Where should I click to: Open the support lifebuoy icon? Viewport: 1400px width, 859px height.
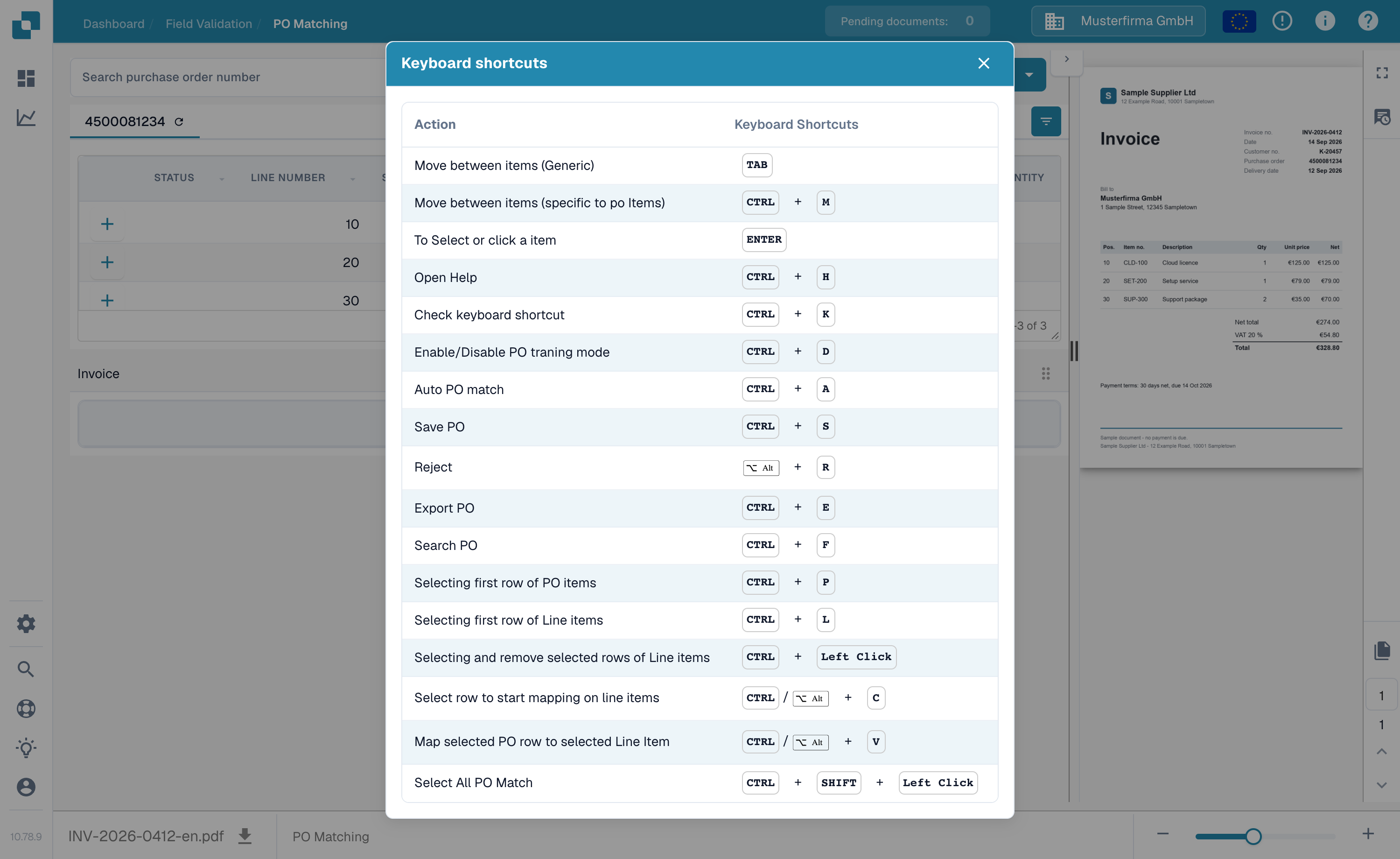point(26,708)
